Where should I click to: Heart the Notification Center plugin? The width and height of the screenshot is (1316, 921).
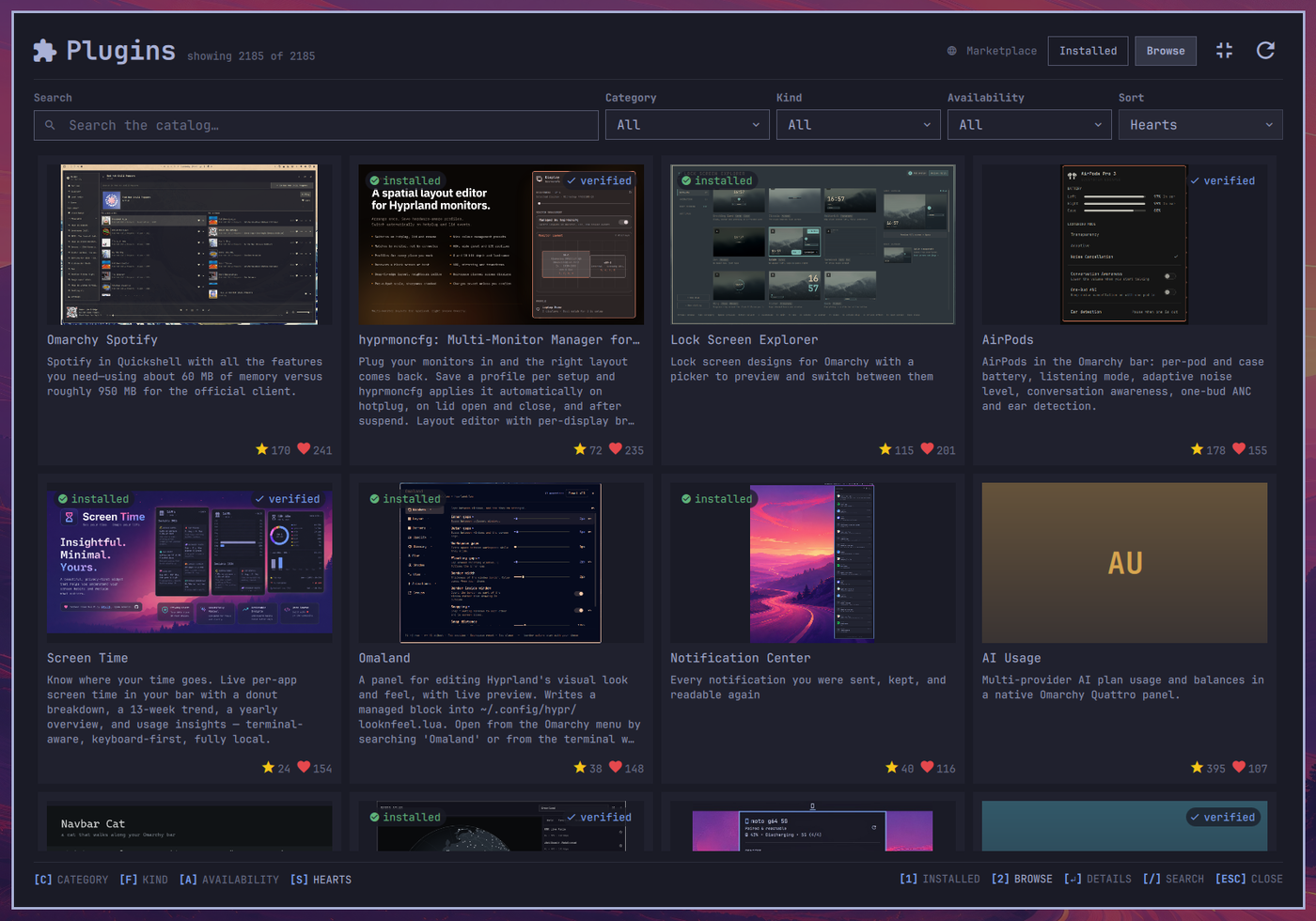(927, 768)
